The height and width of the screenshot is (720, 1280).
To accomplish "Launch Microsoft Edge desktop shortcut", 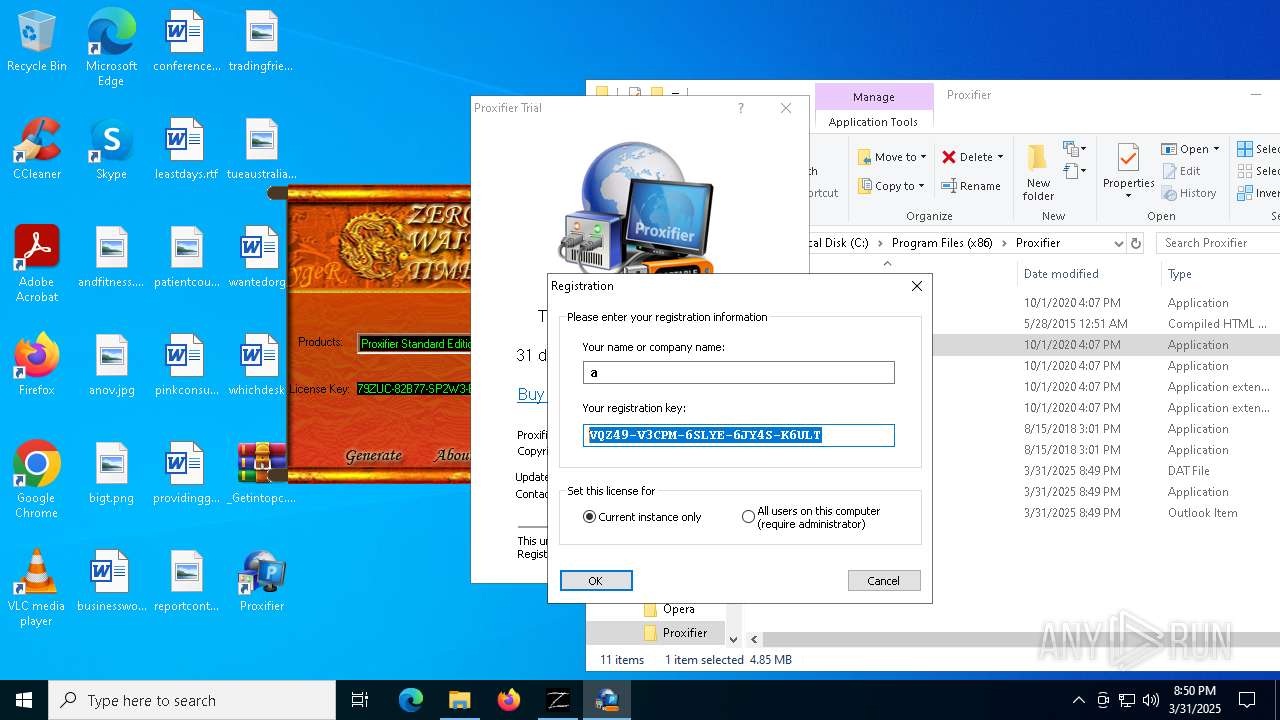I will tap(111, 48).
